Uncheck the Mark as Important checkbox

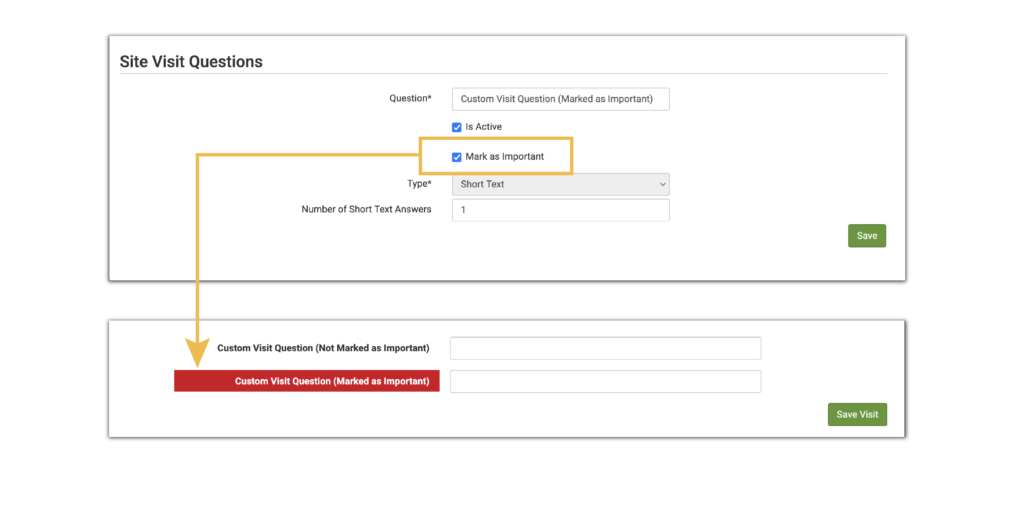tap(457, 157)
